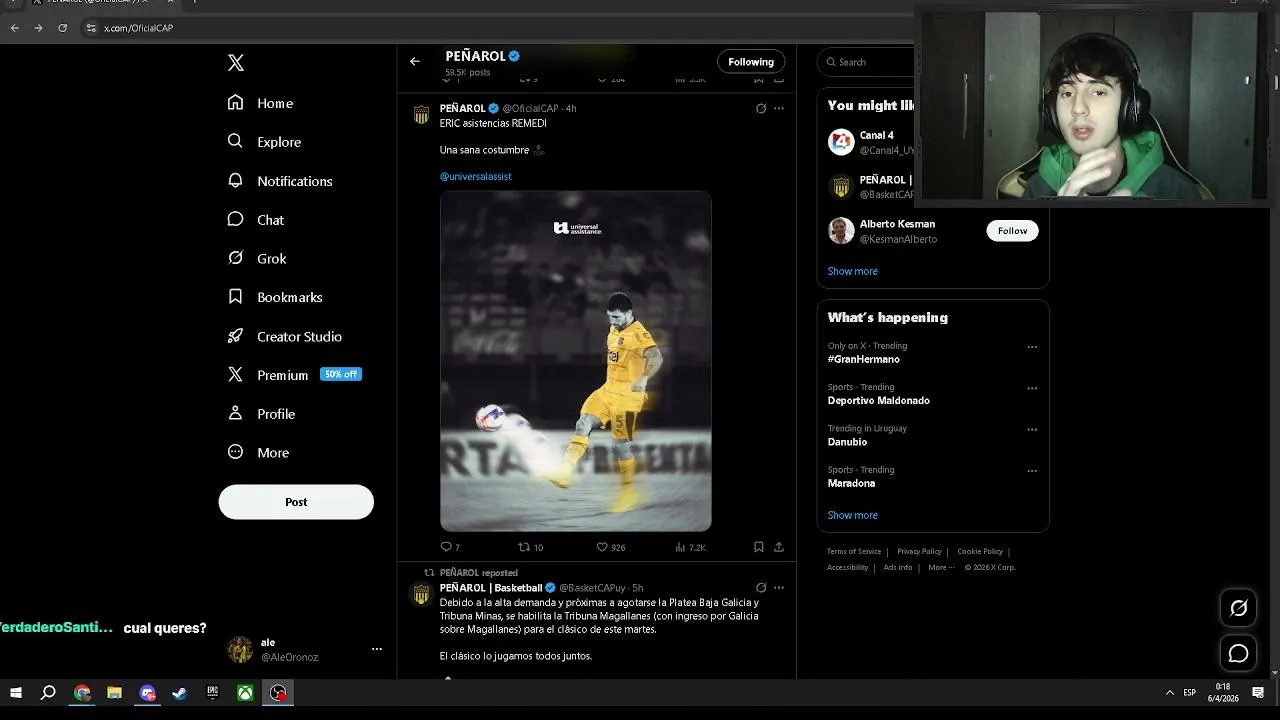
Task: Open the Xbox app from the taskbar
Action: (x=245, y=692)
